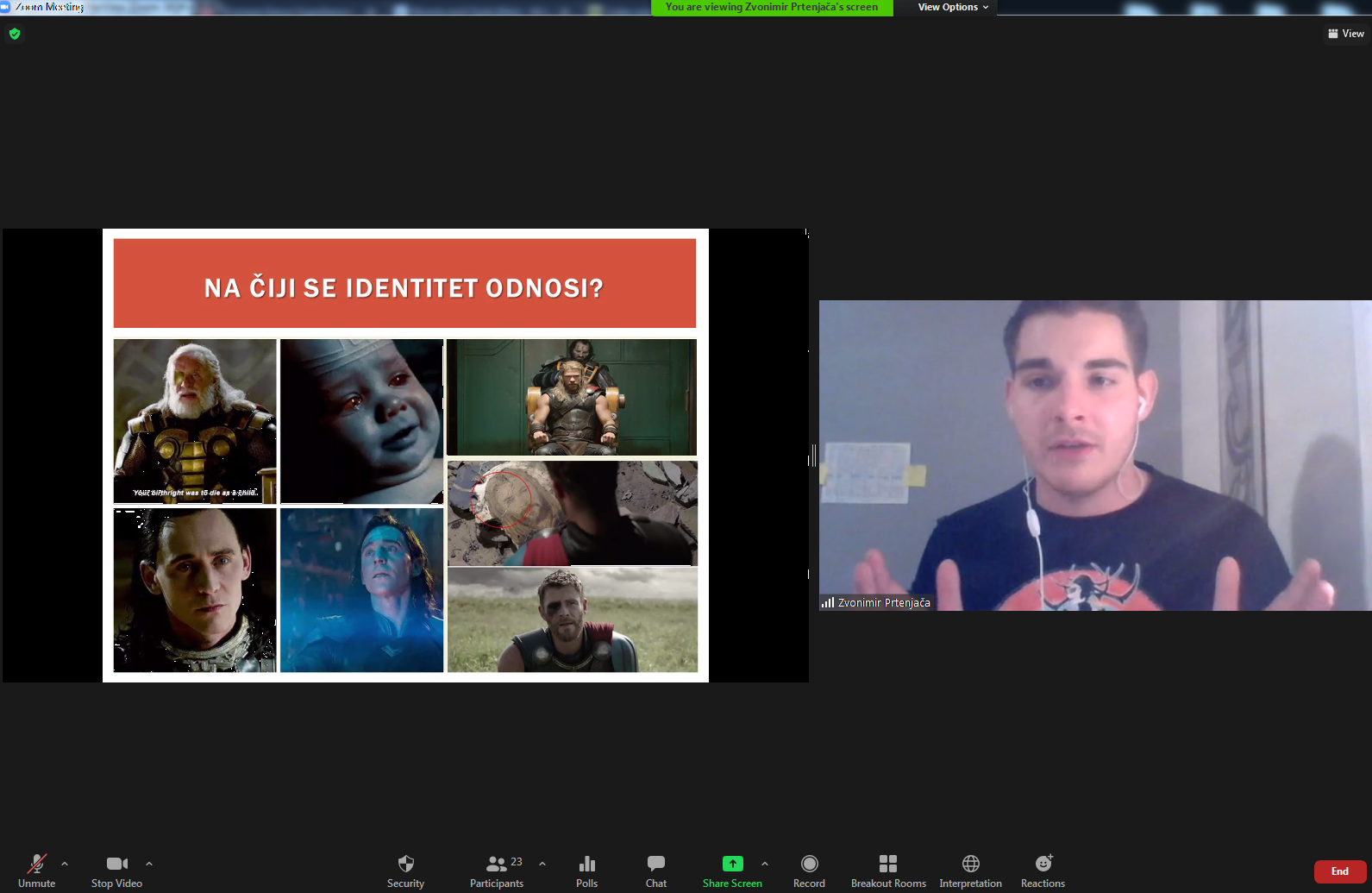Open View Options dropdown

953,7
